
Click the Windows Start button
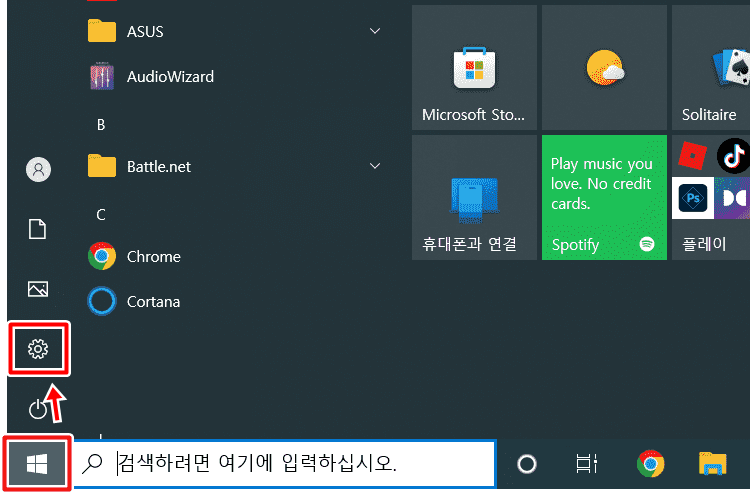coord(37,464)
